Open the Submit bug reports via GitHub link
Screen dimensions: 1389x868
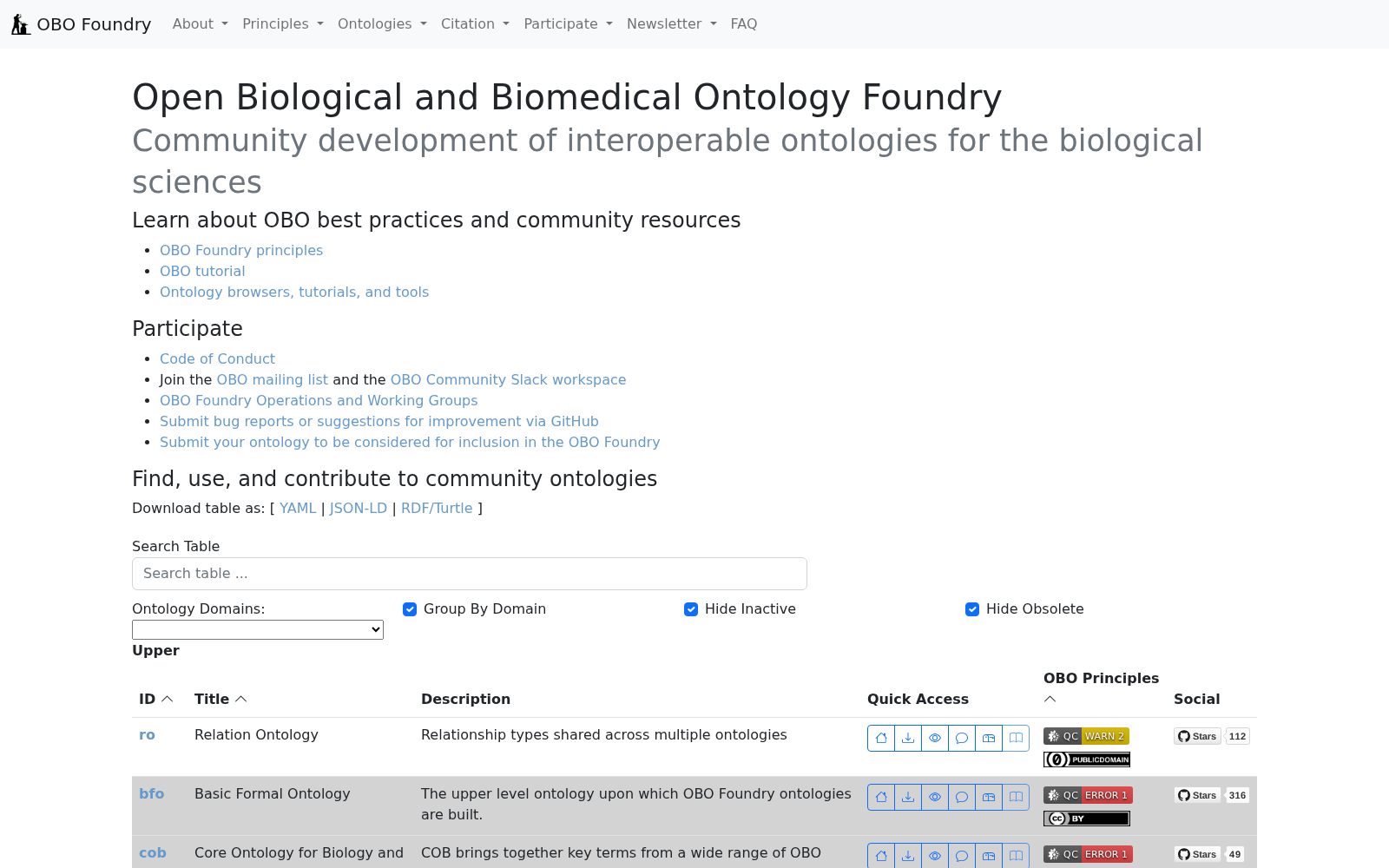[379, 421]
